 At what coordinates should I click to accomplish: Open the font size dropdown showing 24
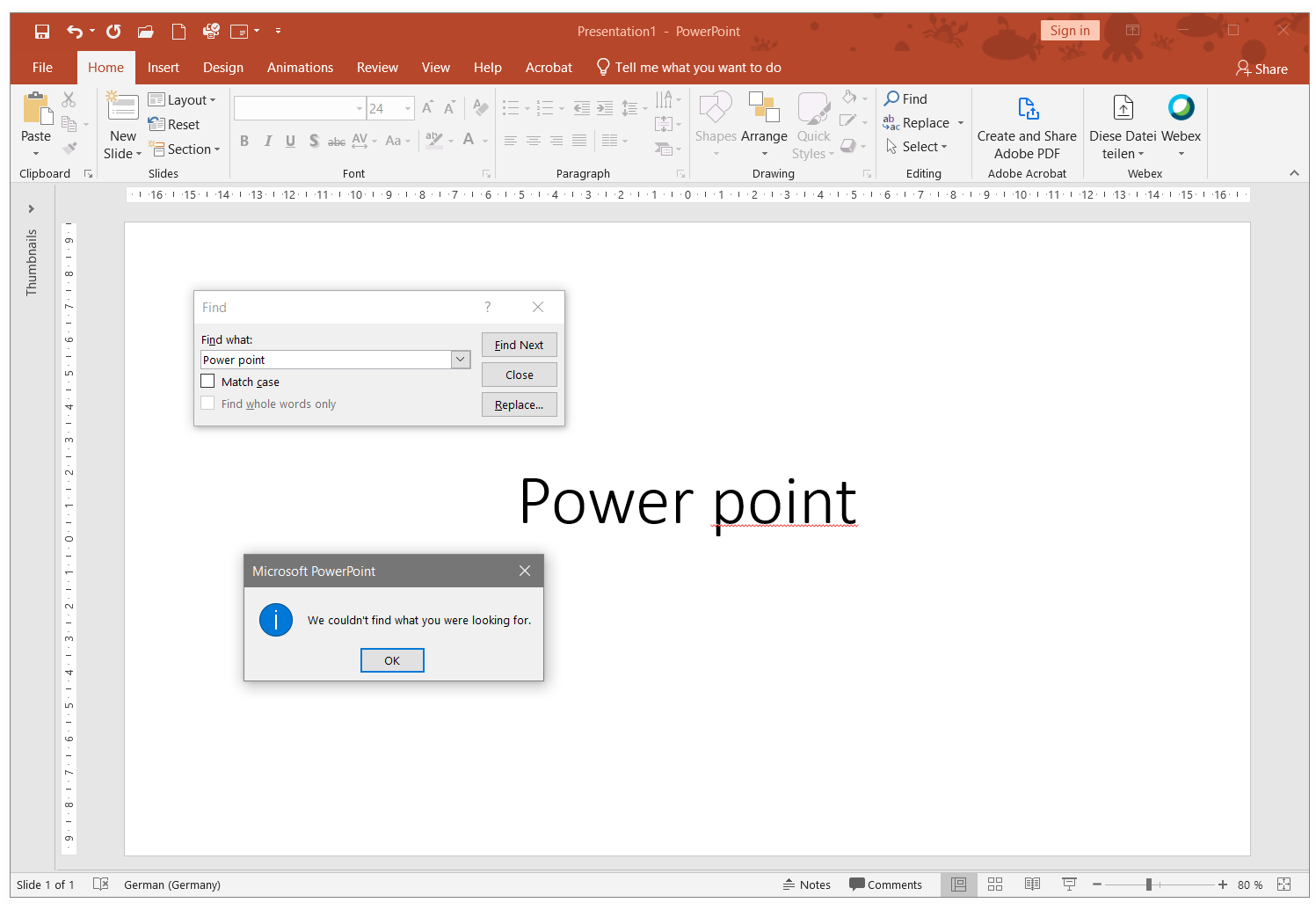click(408, 109)
